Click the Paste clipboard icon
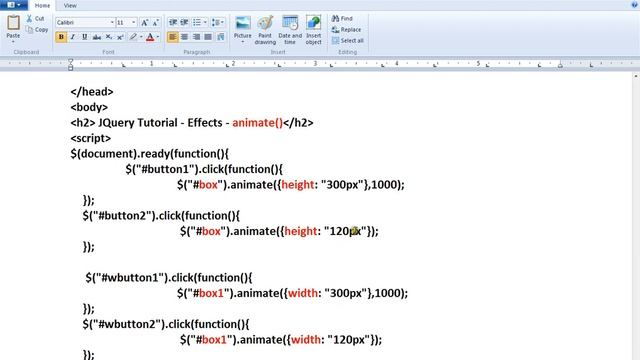Image resolution: width=640 pixels, height=360 pixels. tap(13, 23)
